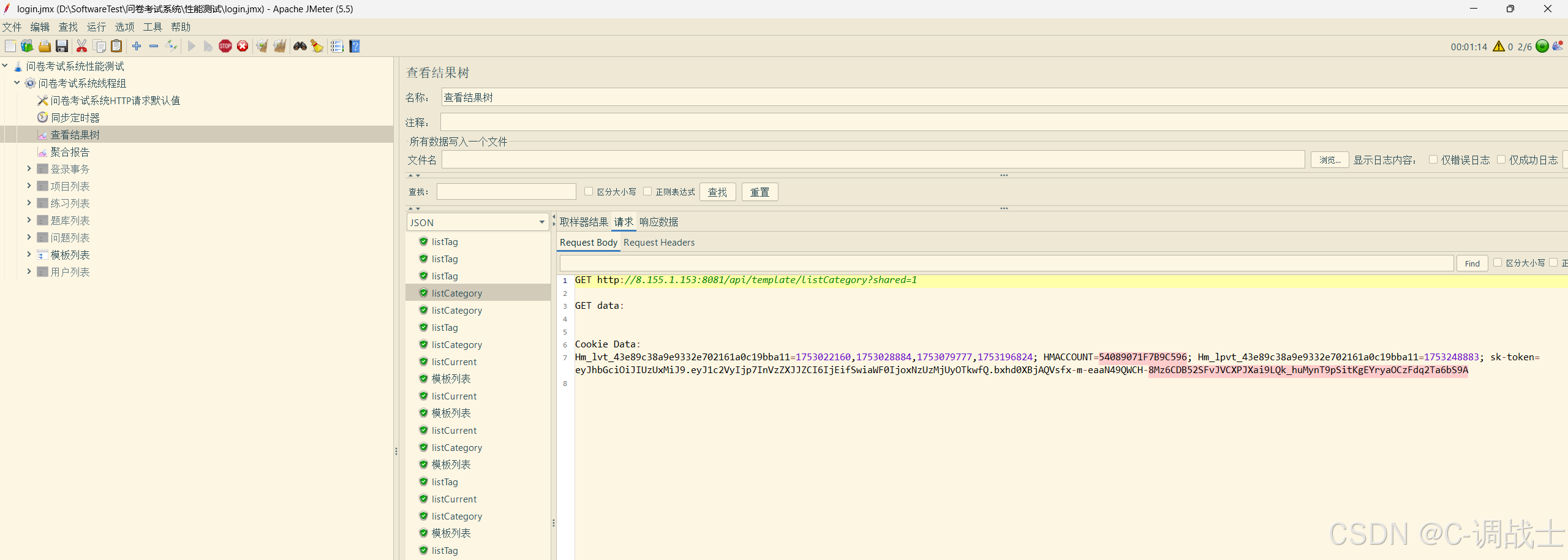Image resolution: width=1568 pixels, height=560 pixels.
Task: Enable 仅错误日志 checkbox
Action: click(x=1433, y=159)
